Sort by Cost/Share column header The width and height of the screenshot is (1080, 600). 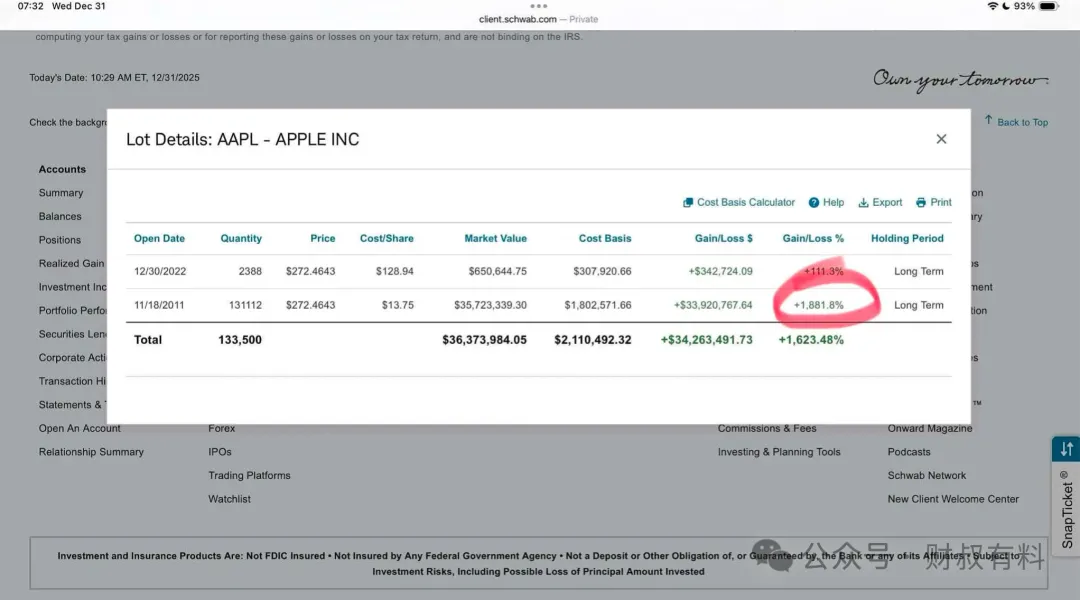click(386, 238)
